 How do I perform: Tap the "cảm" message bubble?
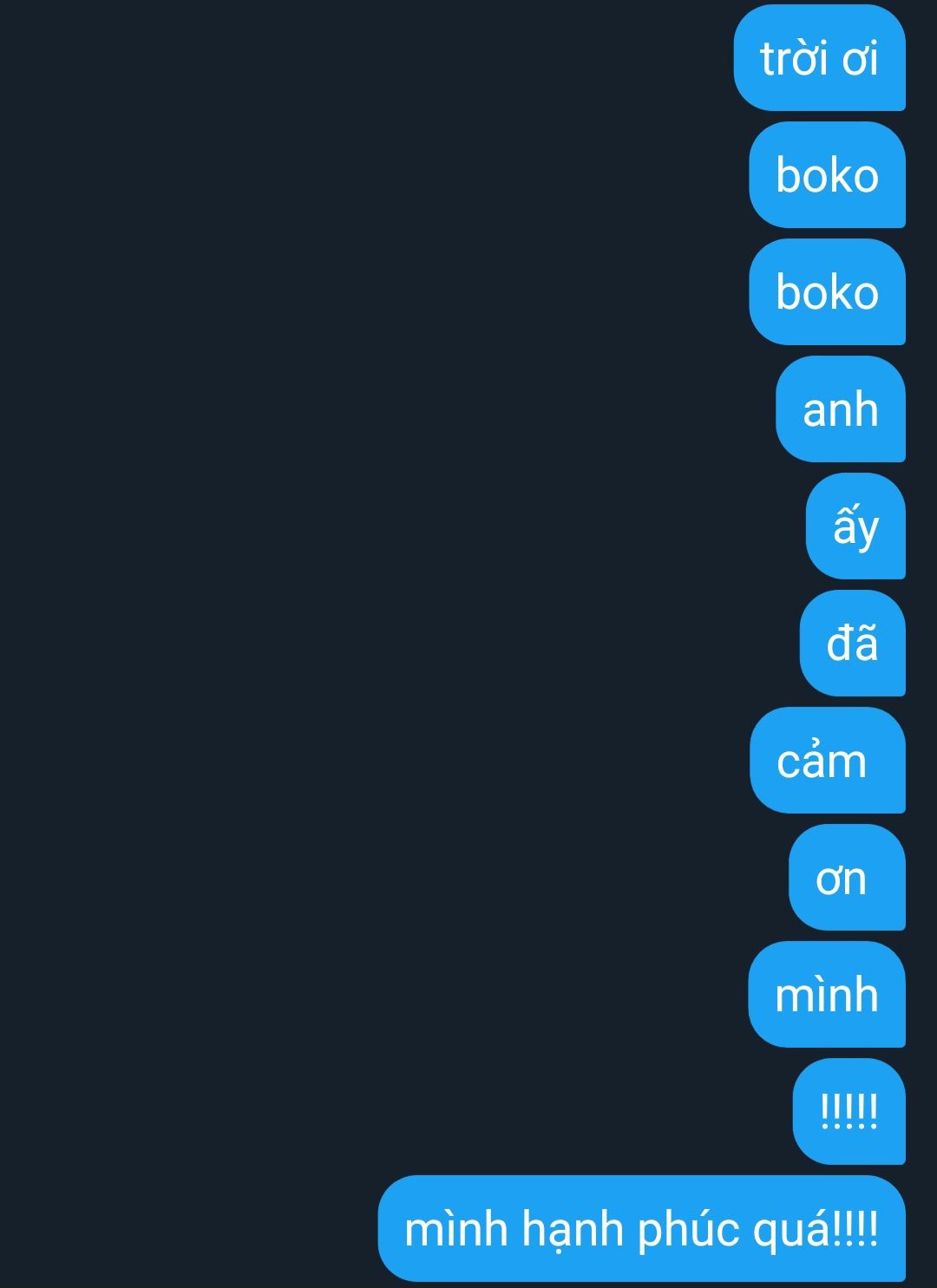click(827, 761)
